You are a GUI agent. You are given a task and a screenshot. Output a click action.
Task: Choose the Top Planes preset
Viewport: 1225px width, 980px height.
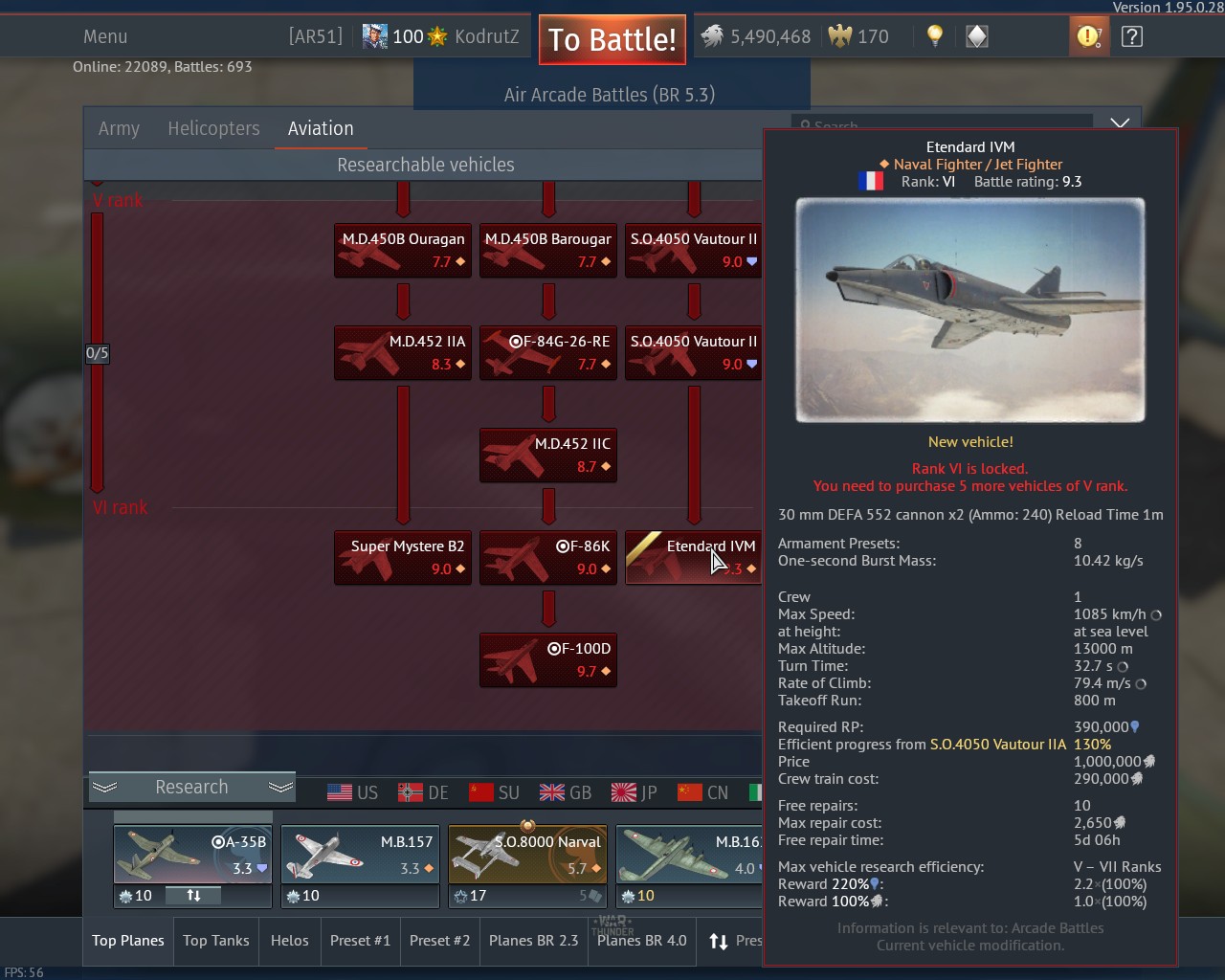[x=128, y=941]
